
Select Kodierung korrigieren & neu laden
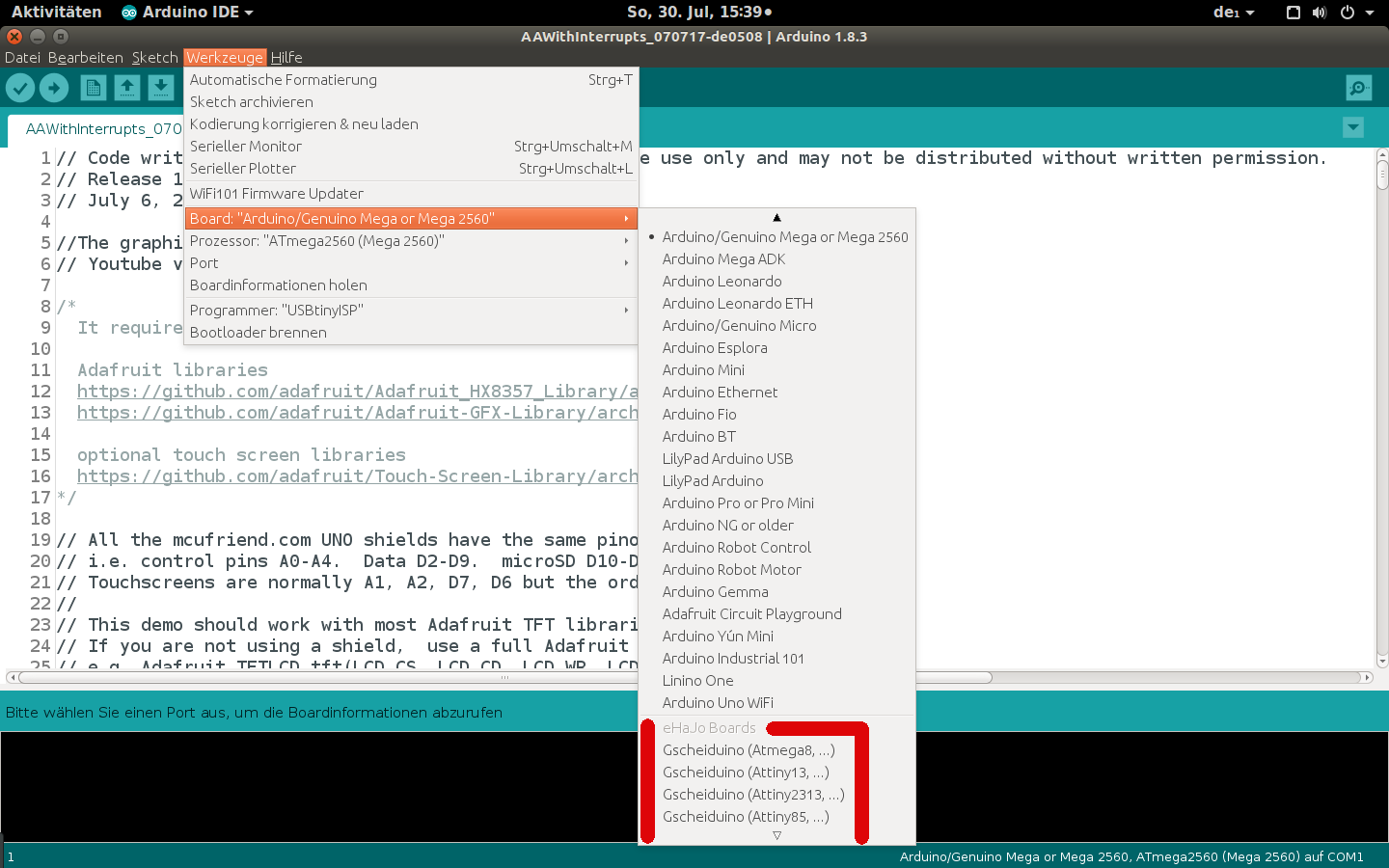point(411,124)
